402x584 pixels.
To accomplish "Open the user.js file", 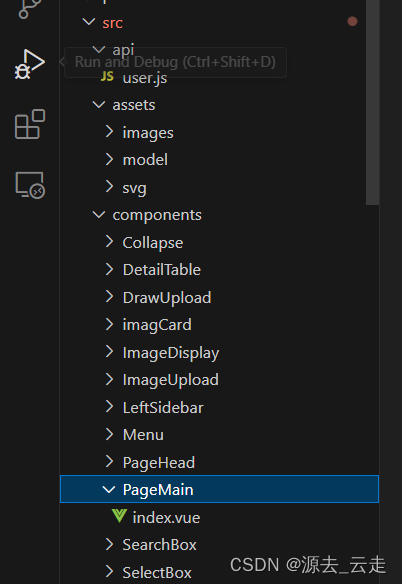I will point(145,78).
